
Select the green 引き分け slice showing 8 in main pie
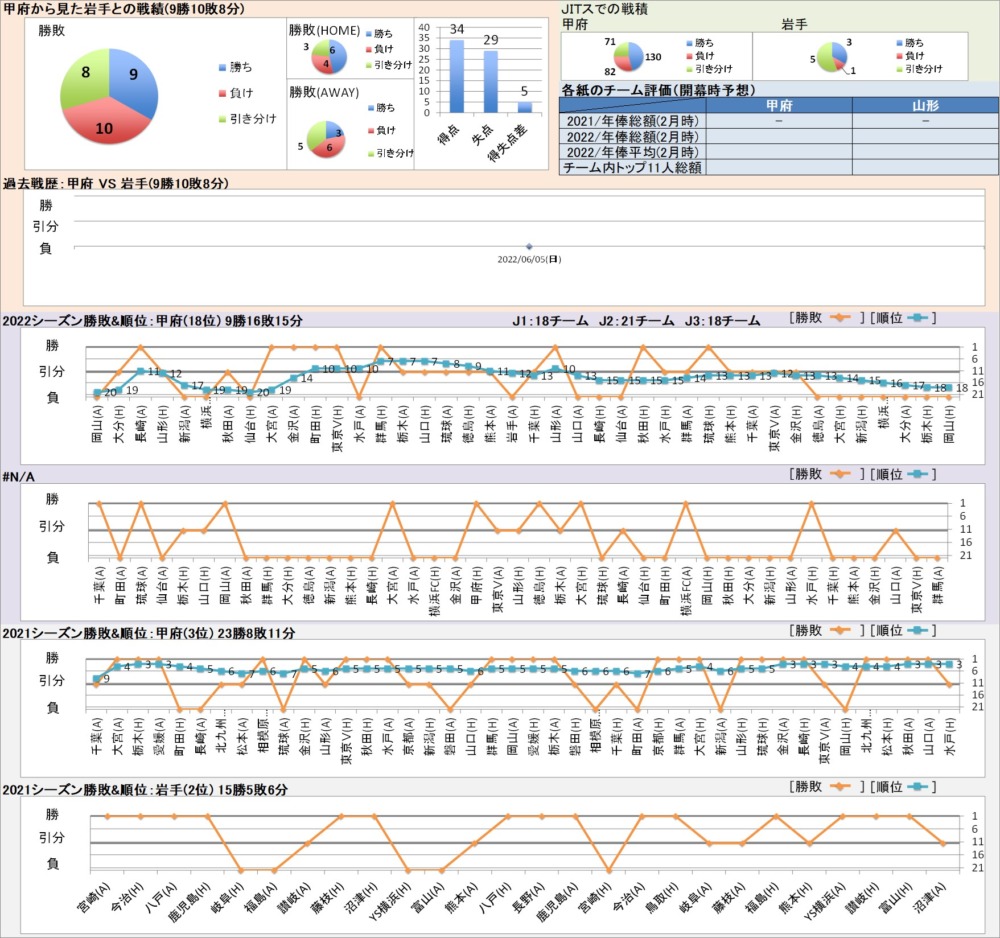[83, 80]
